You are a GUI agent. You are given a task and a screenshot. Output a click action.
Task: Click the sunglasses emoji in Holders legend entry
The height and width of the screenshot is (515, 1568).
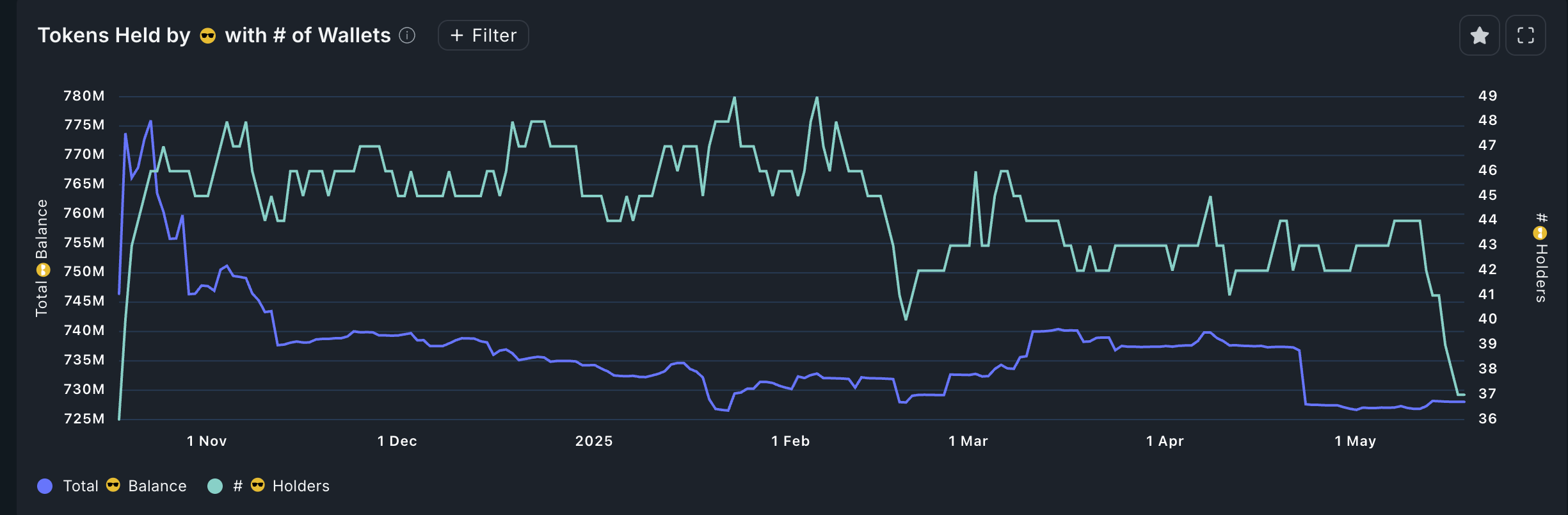coord(258,485)
